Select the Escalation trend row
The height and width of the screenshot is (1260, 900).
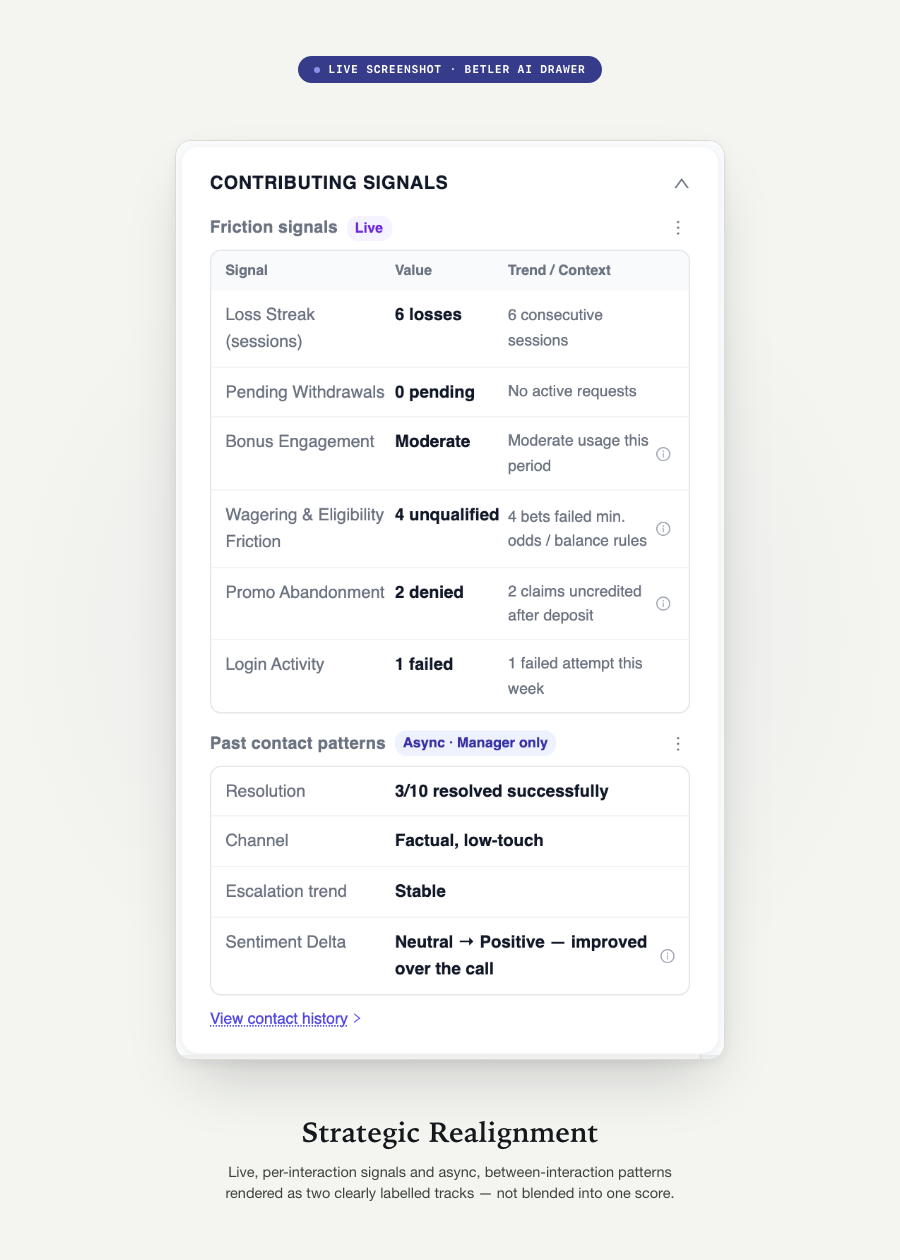click(450, 891)
